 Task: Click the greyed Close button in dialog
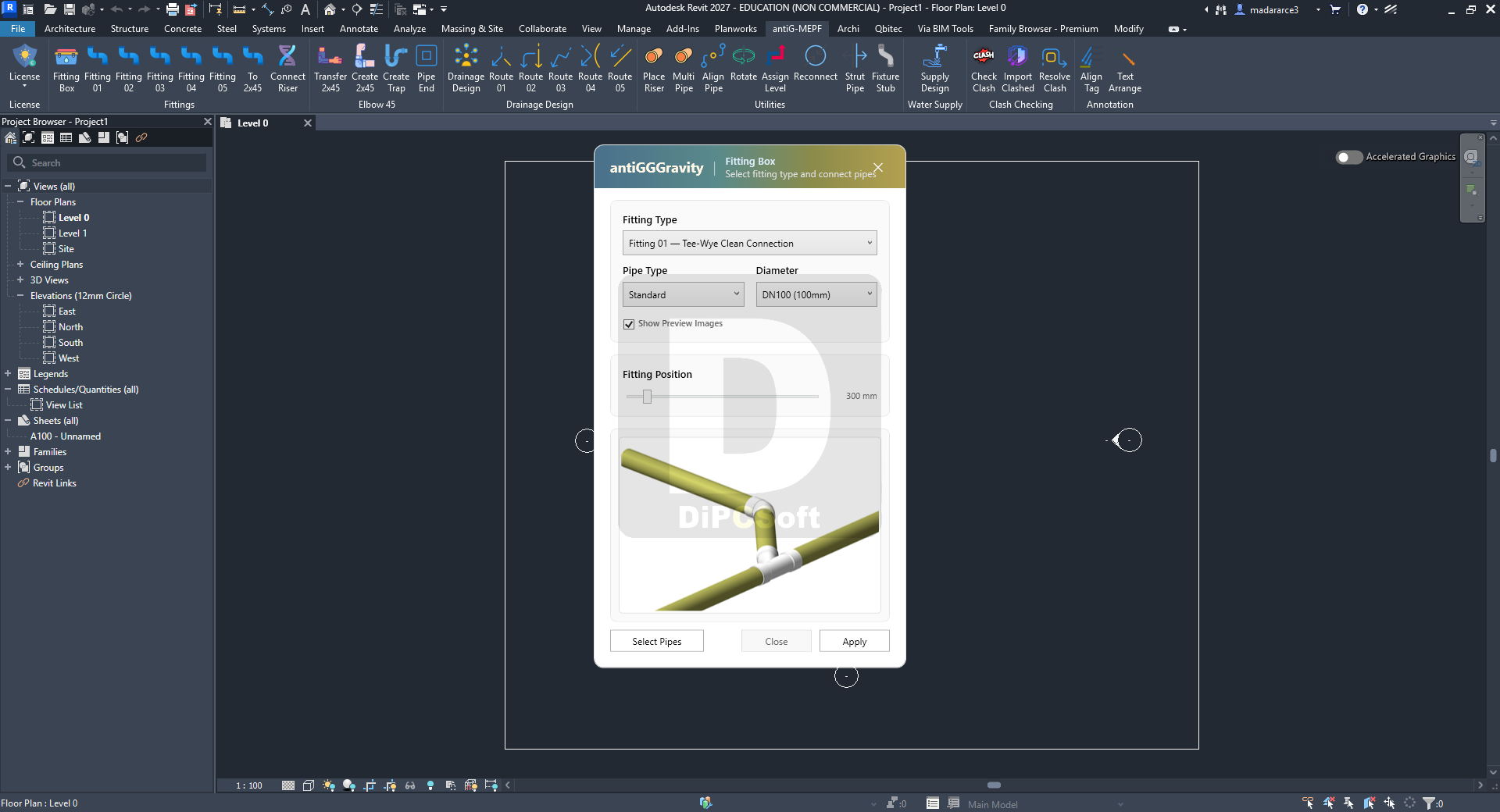(777, 641)
